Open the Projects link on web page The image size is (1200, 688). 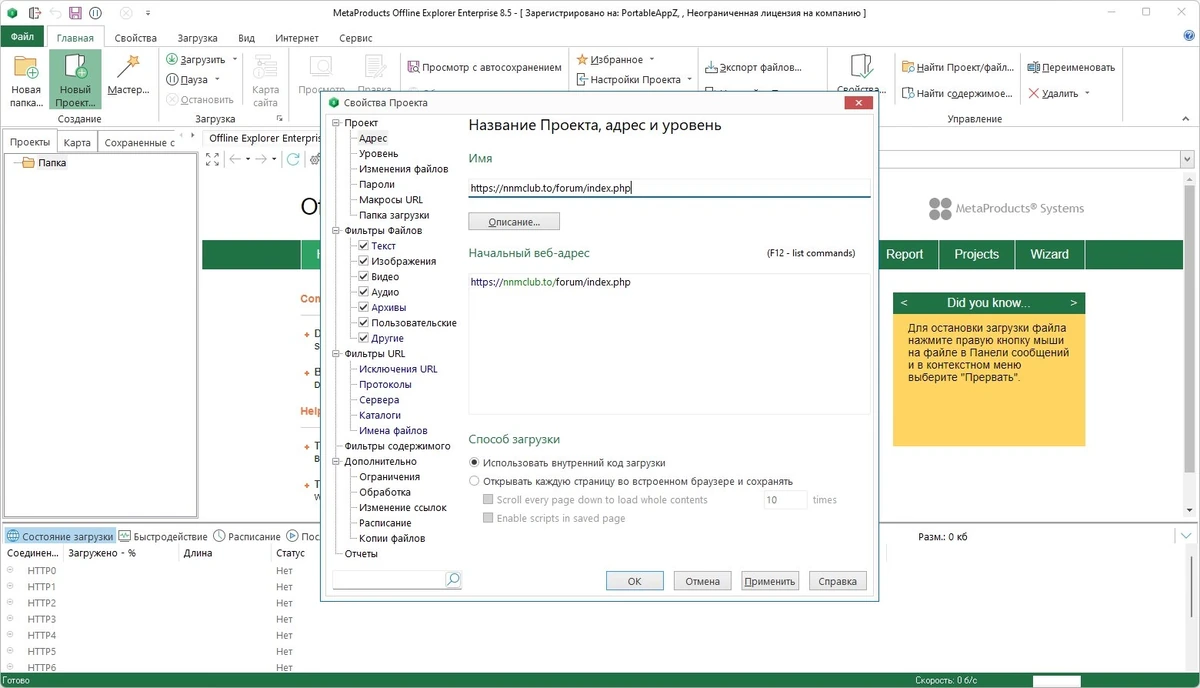tap(976, 254)
